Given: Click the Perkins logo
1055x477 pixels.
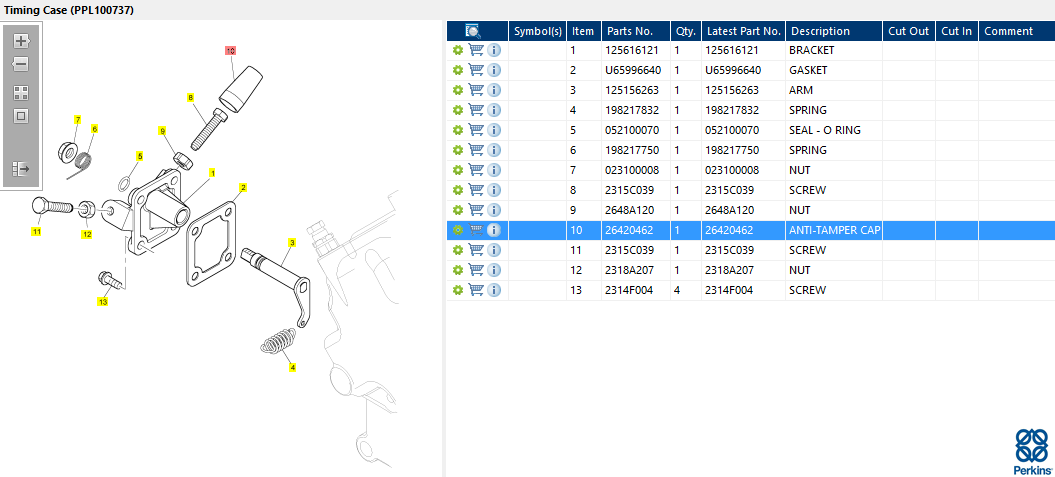Looking at the screenshot, I should coord(1031,451).
